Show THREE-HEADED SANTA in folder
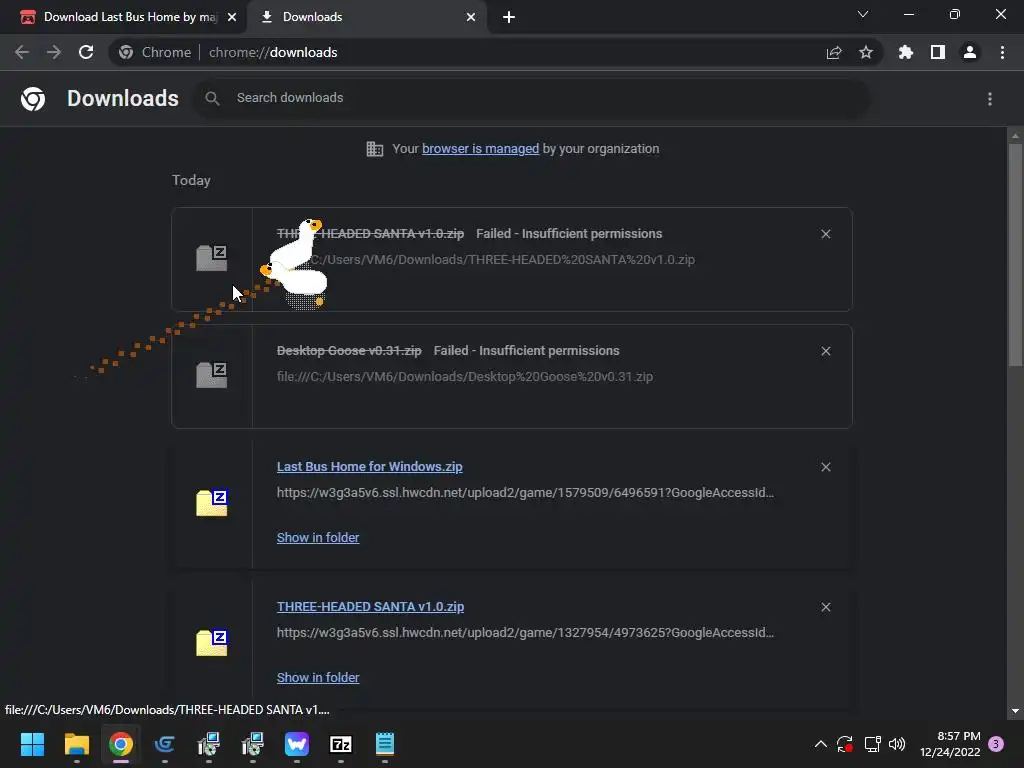Viewport: 1024px width, 768px height. (x=318, y=678)
